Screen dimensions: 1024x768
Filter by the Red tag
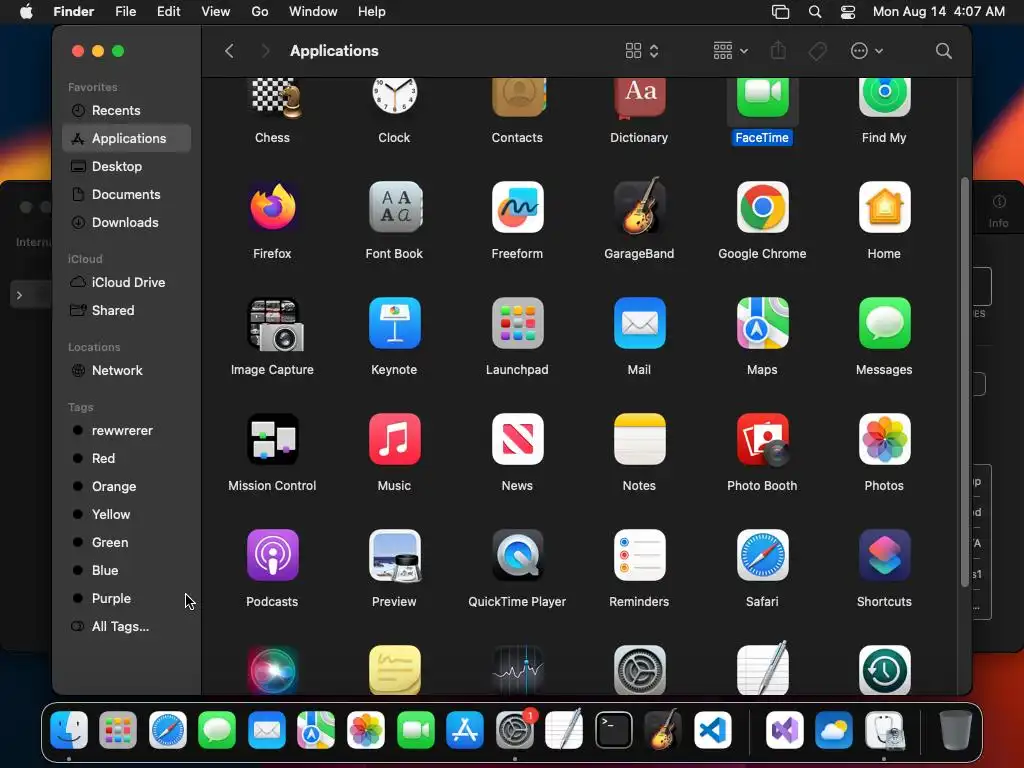(x=127, y=458)
